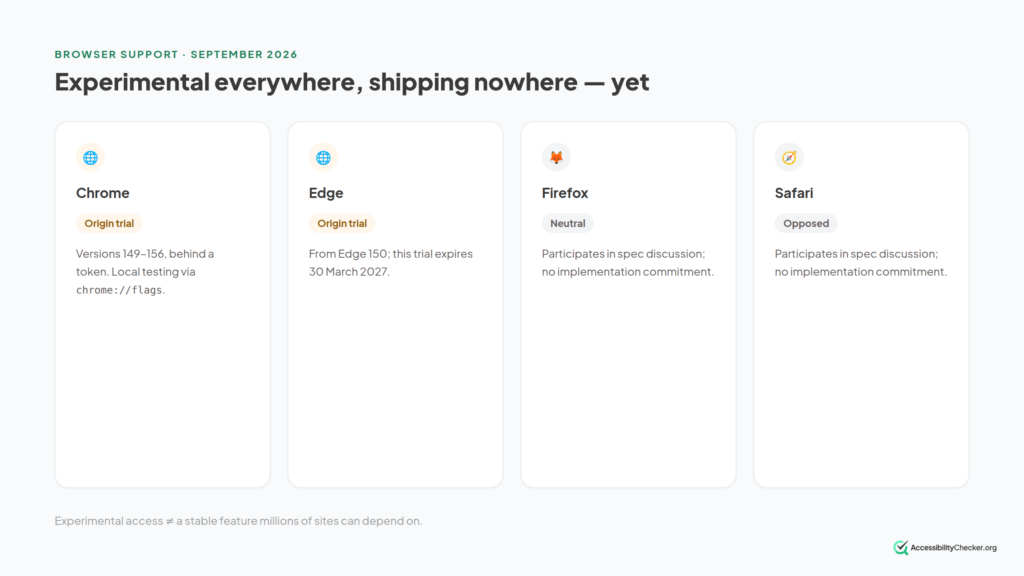Click the 'Experimental access ≠ a stable feature' footnote
This screenshot has height=576, width=1024.
(238, 521)
